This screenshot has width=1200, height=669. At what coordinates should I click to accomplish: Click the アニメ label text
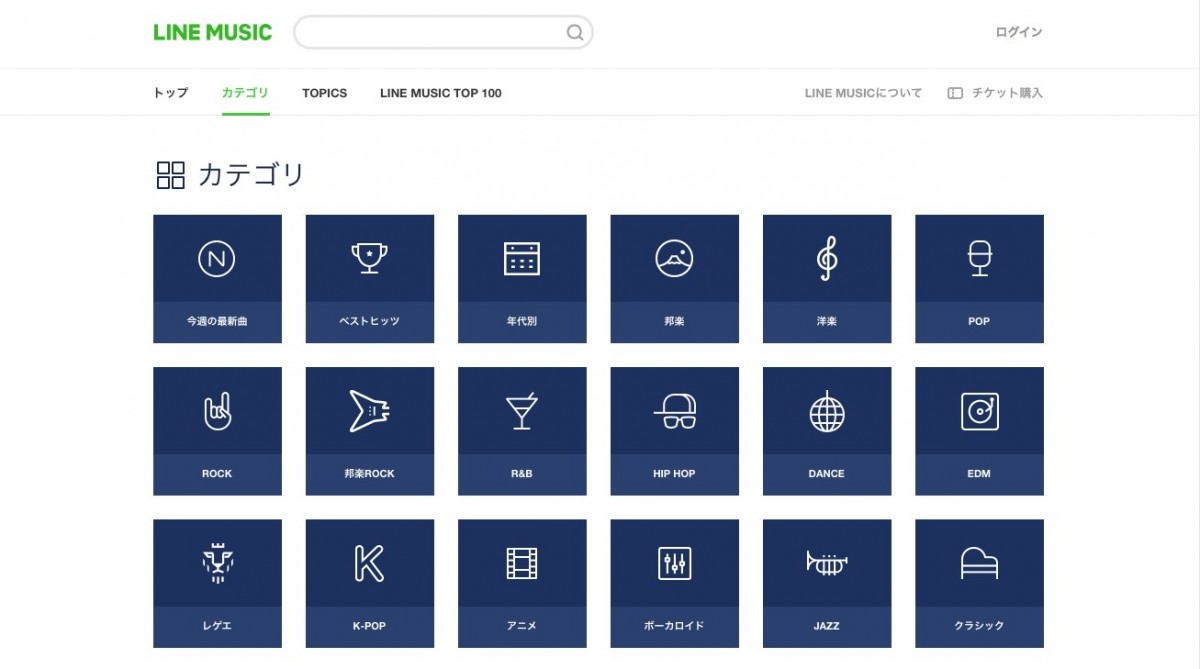[522, 626]
